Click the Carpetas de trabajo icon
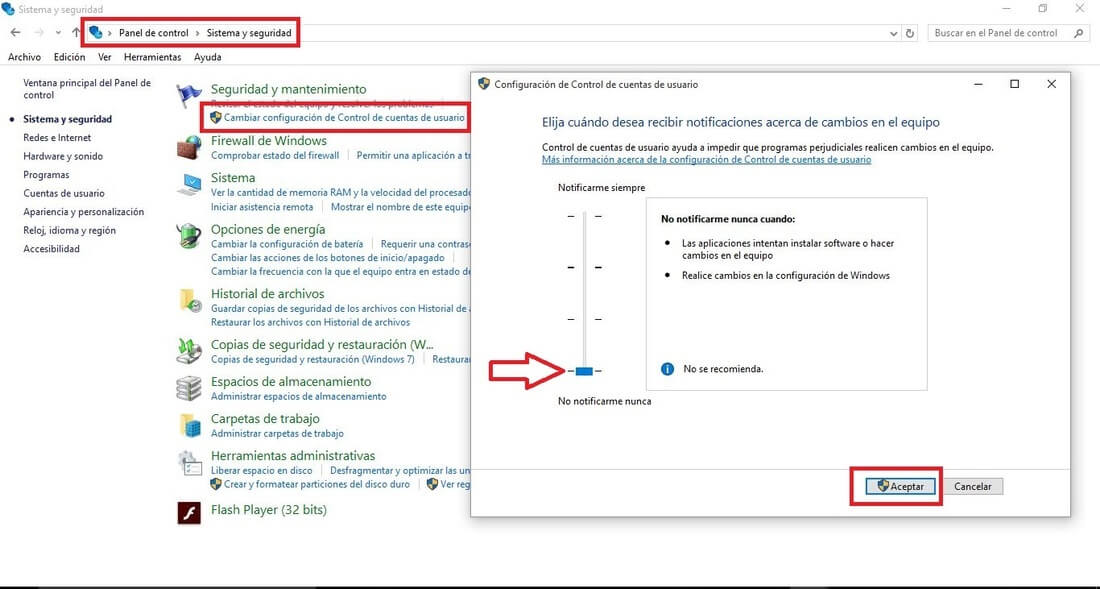 pyautogui.click(x=189, y=425)
